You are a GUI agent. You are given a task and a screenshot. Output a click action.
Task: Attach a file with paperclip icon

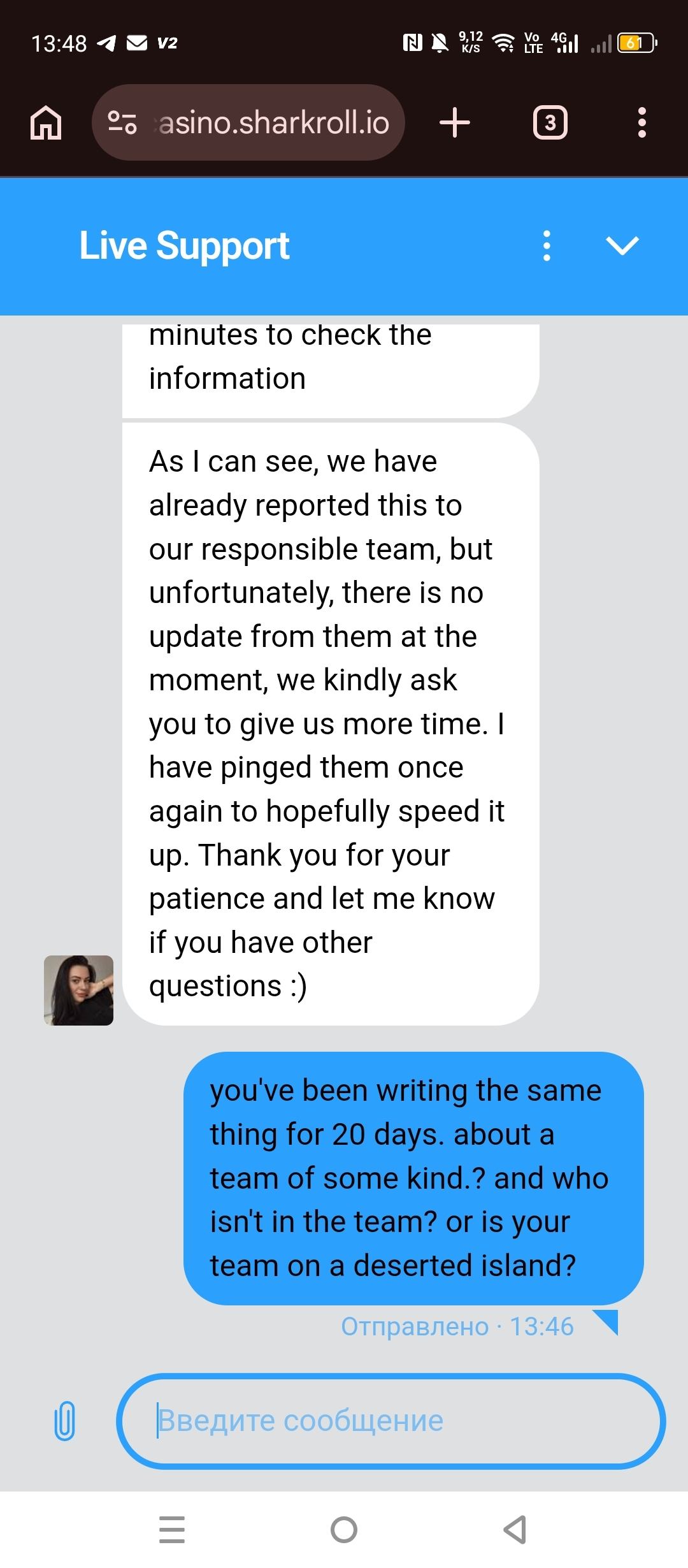tap(64, 1421)
